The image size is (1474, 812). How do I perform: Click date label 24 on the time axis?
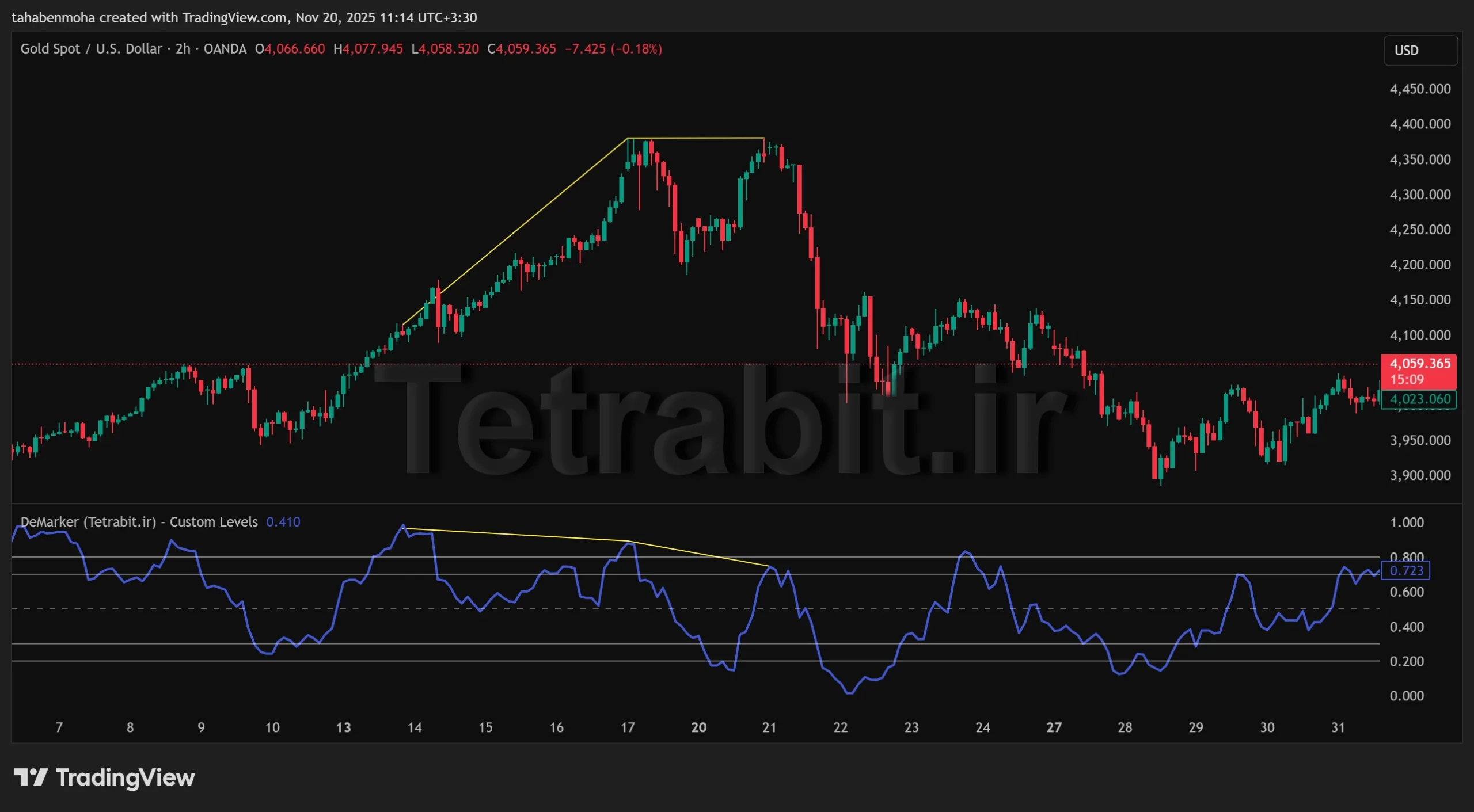coord(983,727)
